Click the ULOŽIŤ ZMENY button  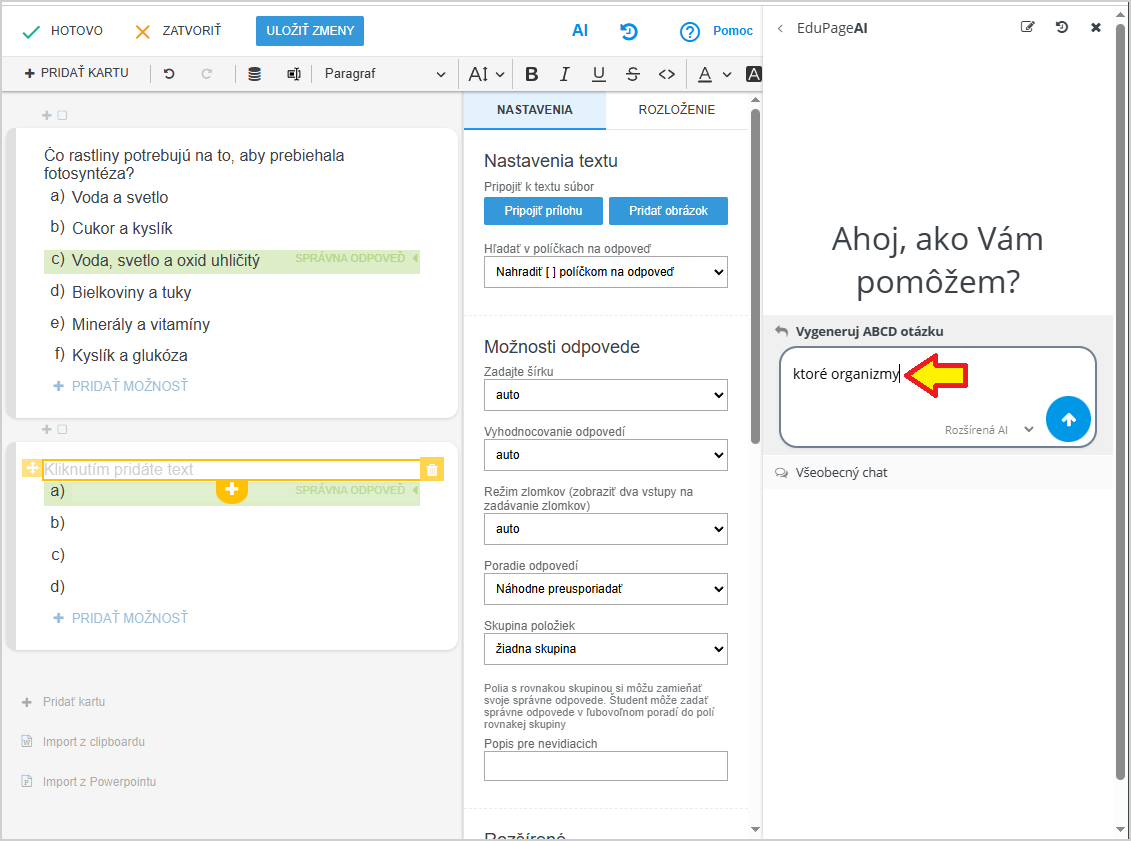[x=310, y=31]
